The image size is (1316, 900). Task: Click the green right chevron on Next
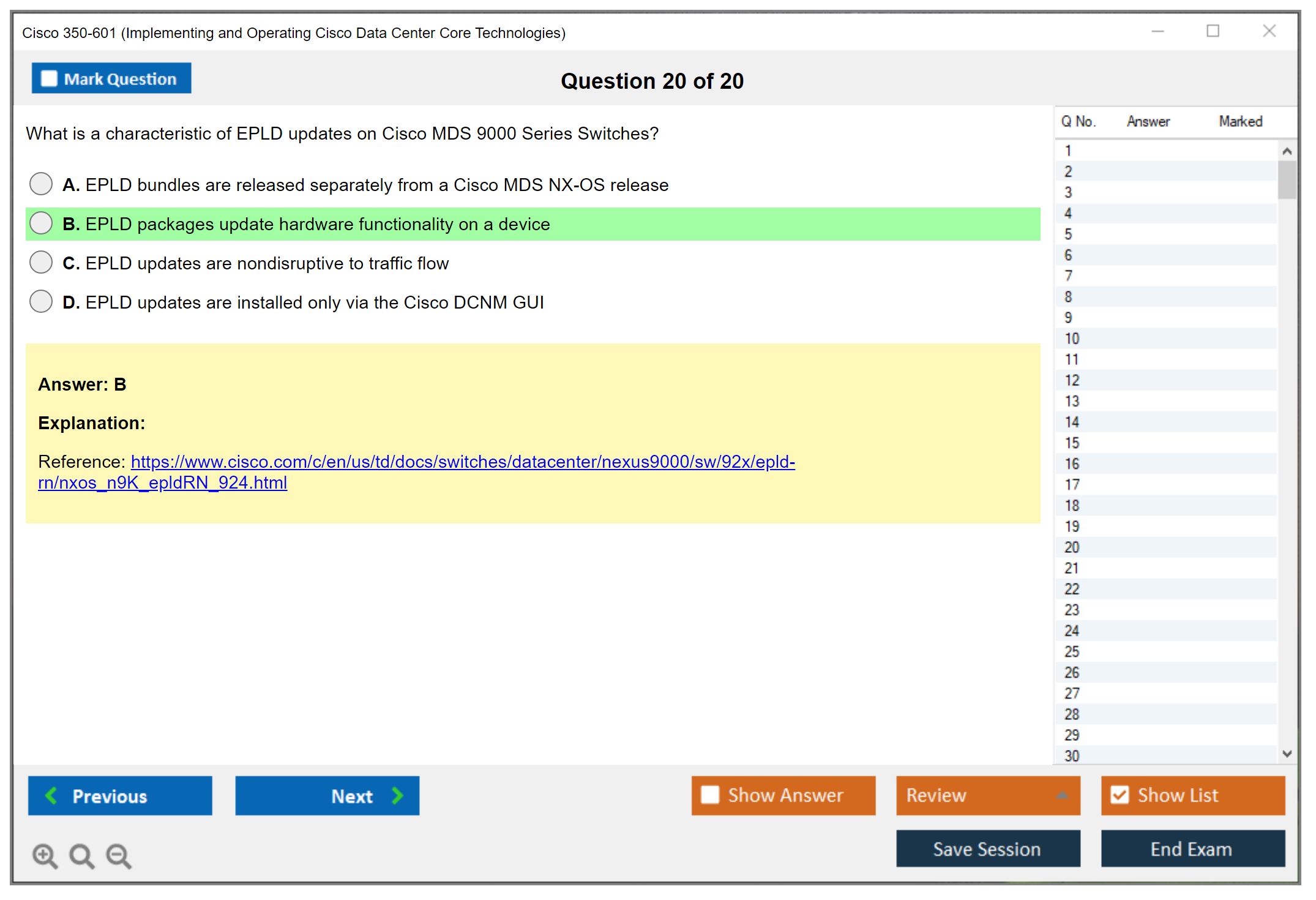398,795
